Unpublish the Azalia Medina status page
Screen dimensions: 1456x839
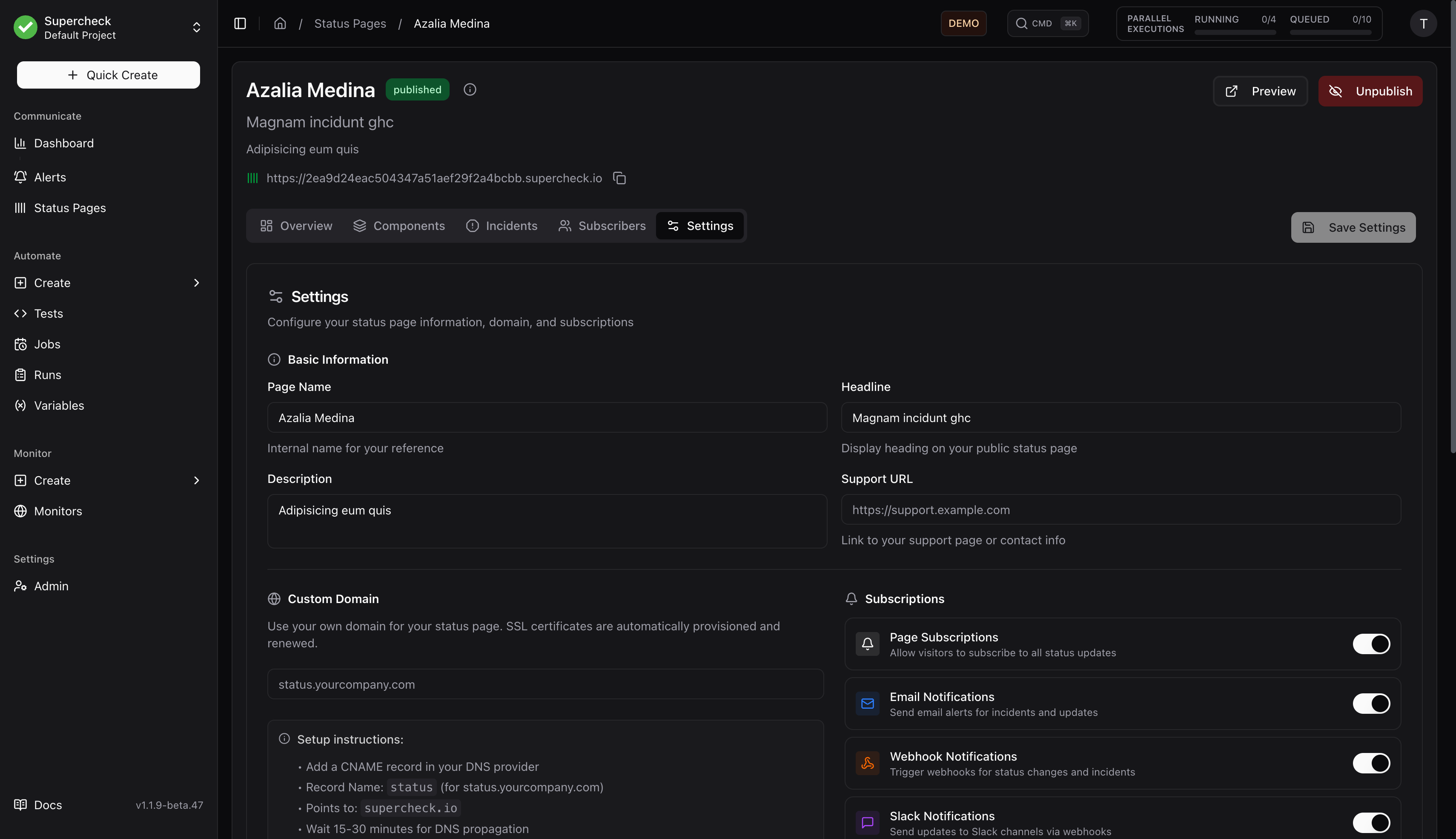coord(1370,91)
